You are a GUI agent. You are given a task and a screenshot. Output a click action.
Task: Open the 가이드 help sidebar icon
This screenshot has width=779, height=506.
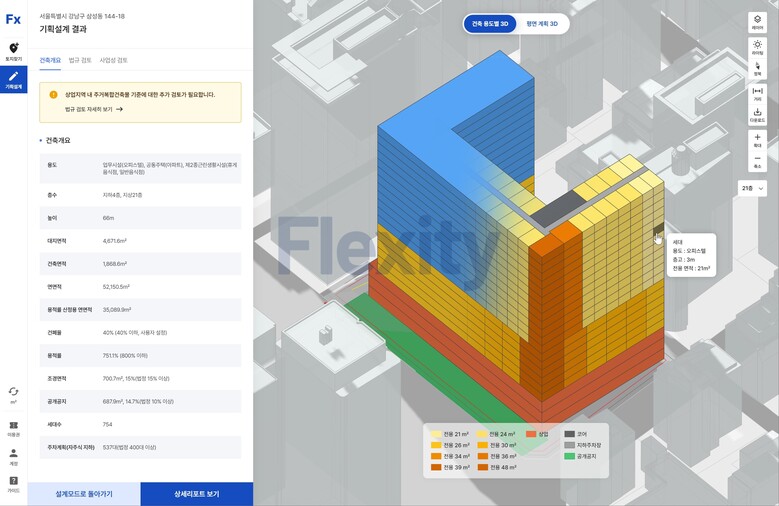tap(13, 484)
